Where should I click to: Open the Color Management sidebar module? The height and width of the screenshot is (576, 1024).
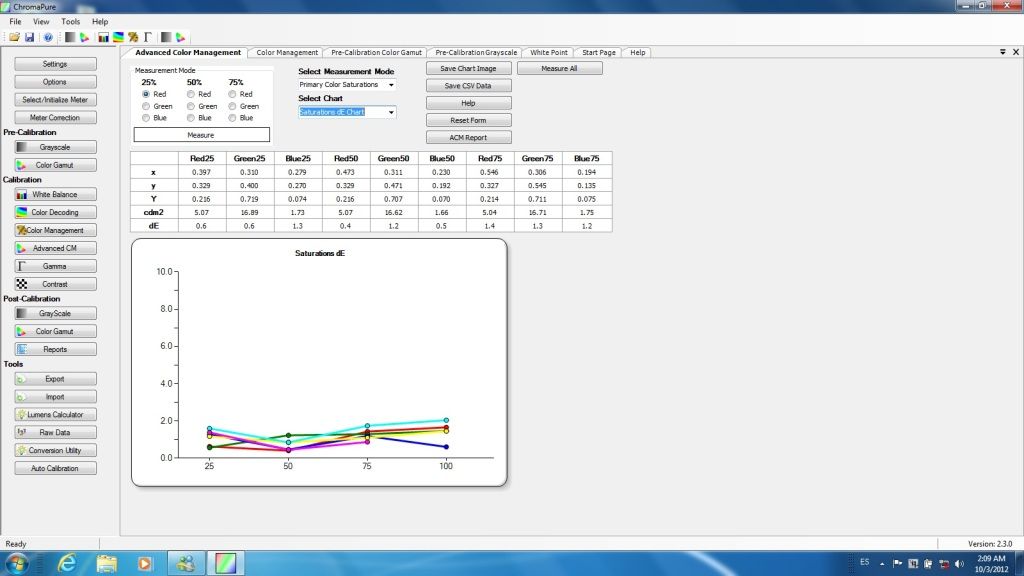[56, 230]
